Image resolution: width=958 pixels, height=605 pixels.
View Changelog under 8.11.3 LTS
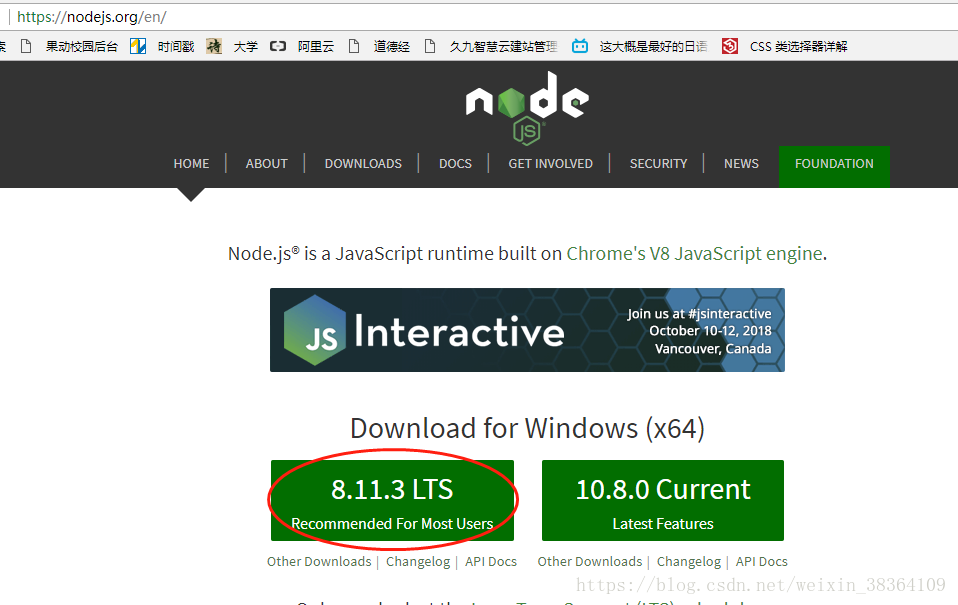418,562
